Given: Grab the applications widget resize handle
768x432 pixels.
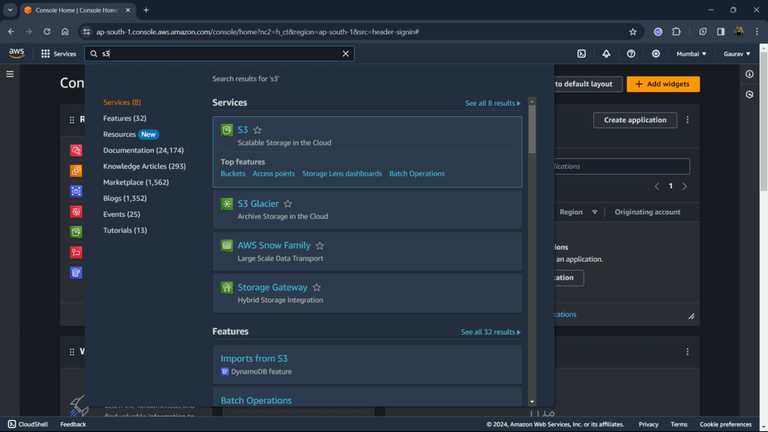Looking at the screenshot, I should (x=691, y=316).
